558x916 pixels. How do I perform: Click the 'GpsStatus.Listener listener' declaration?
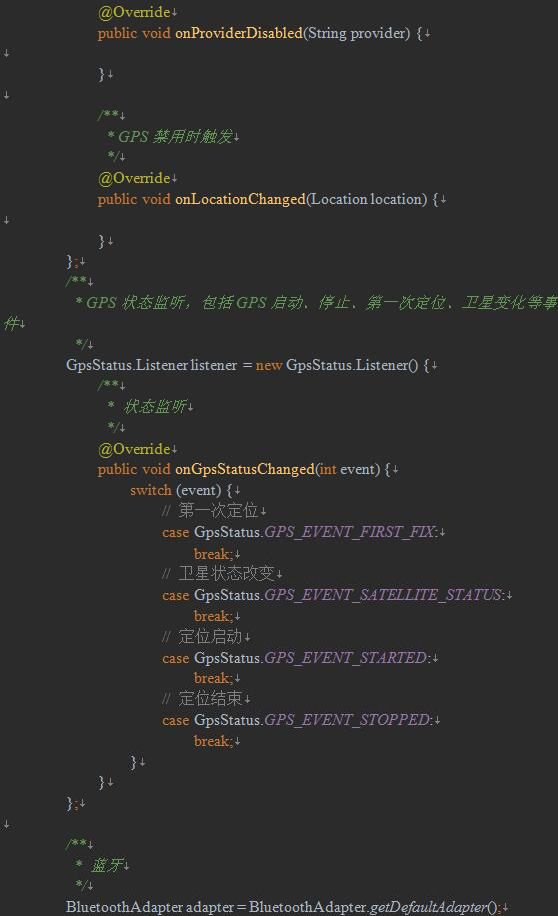[151, 365]
